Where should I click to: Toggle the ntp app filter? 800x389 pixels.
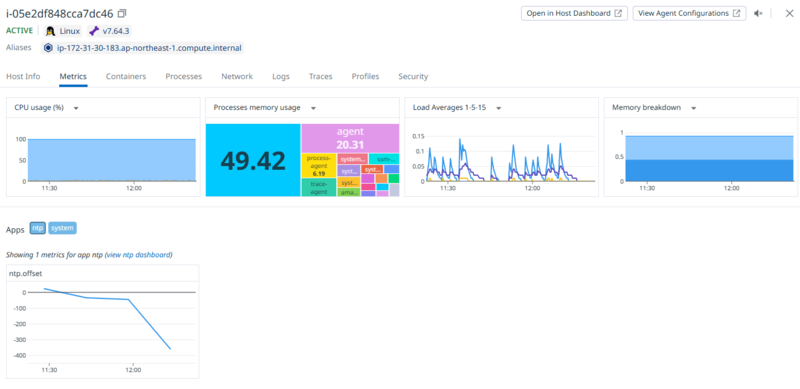[38, 228]
